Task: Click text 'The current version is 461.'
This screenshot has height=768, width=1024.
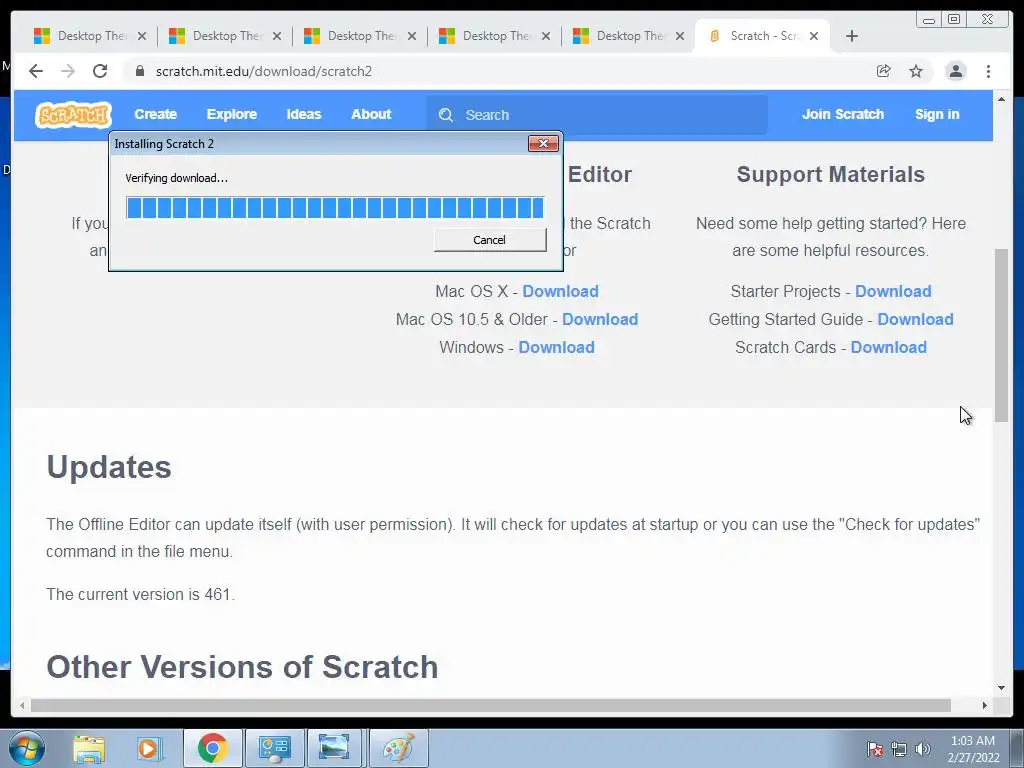Action: 140,594
